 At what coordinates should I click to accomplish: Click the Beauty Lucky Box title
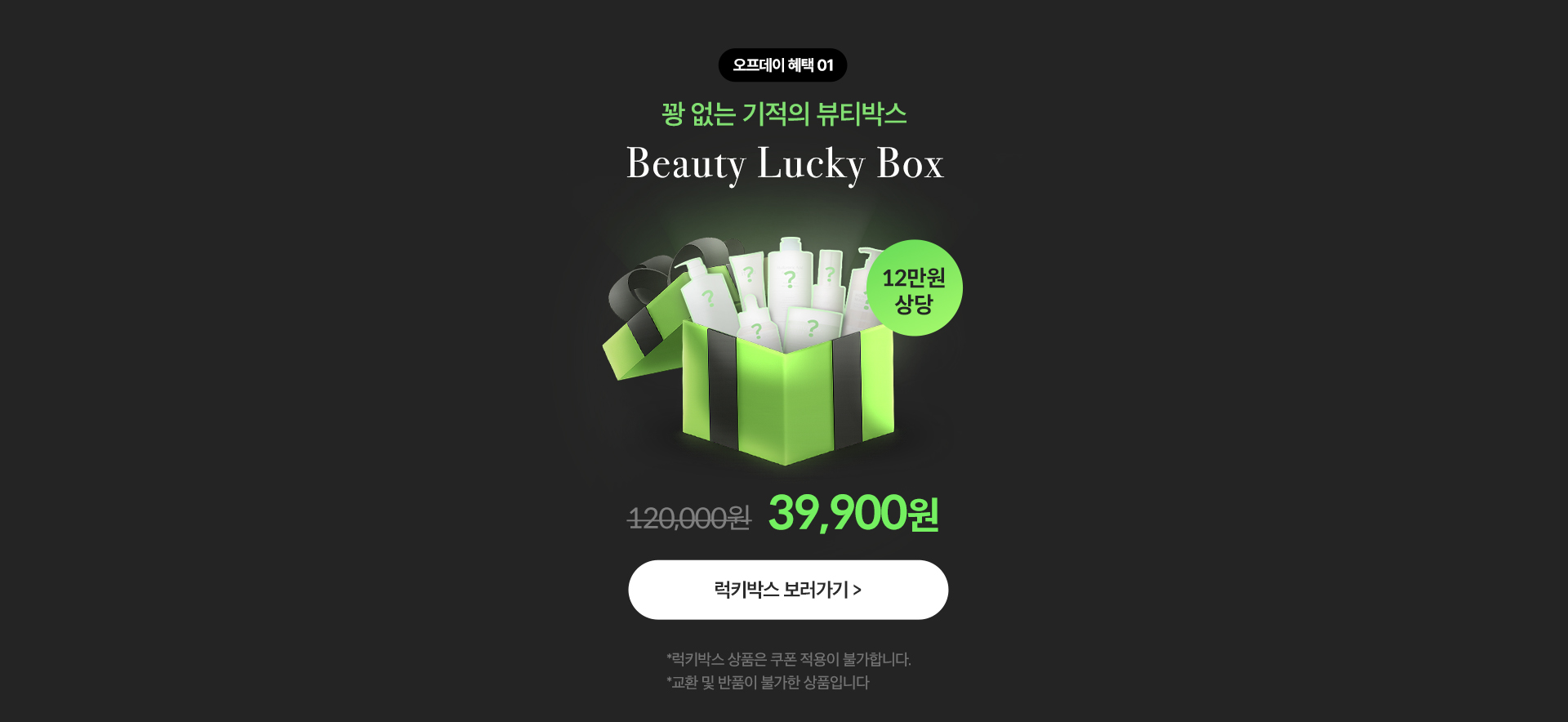[785, 163]
